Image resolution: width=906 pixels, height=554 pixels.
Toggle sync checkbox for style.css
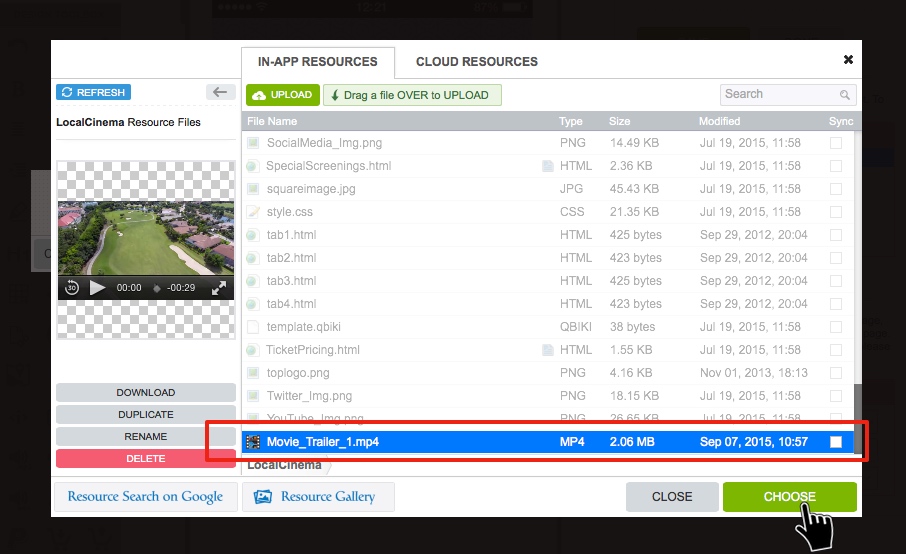tap(836, 212)
